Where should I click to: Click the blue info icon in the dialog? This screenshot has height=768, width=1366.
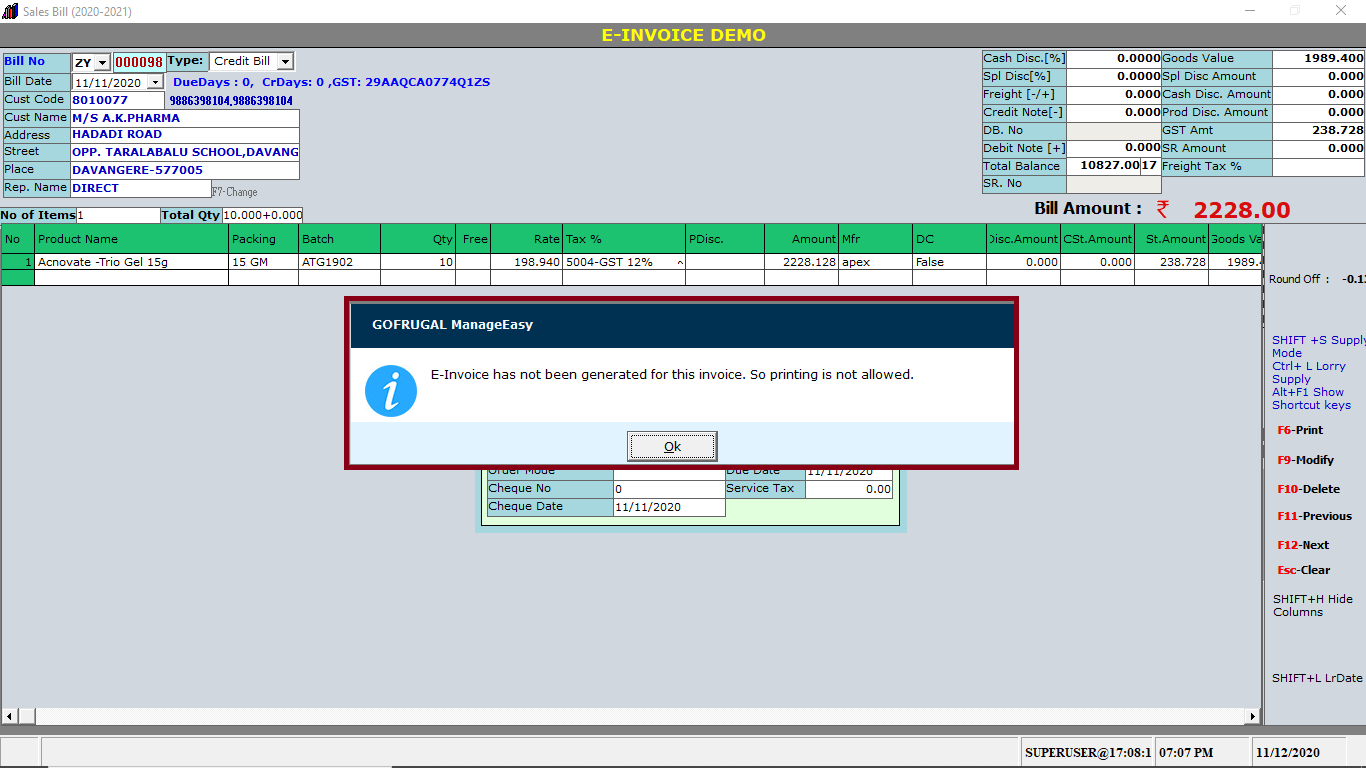[391, 391]
